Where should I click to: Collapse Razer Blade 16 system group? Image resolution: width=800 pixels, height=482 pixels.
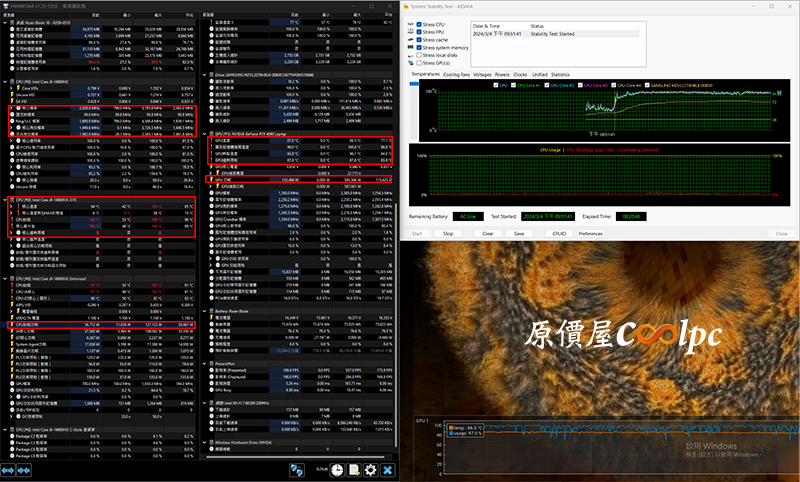click(x=5, y=22)
